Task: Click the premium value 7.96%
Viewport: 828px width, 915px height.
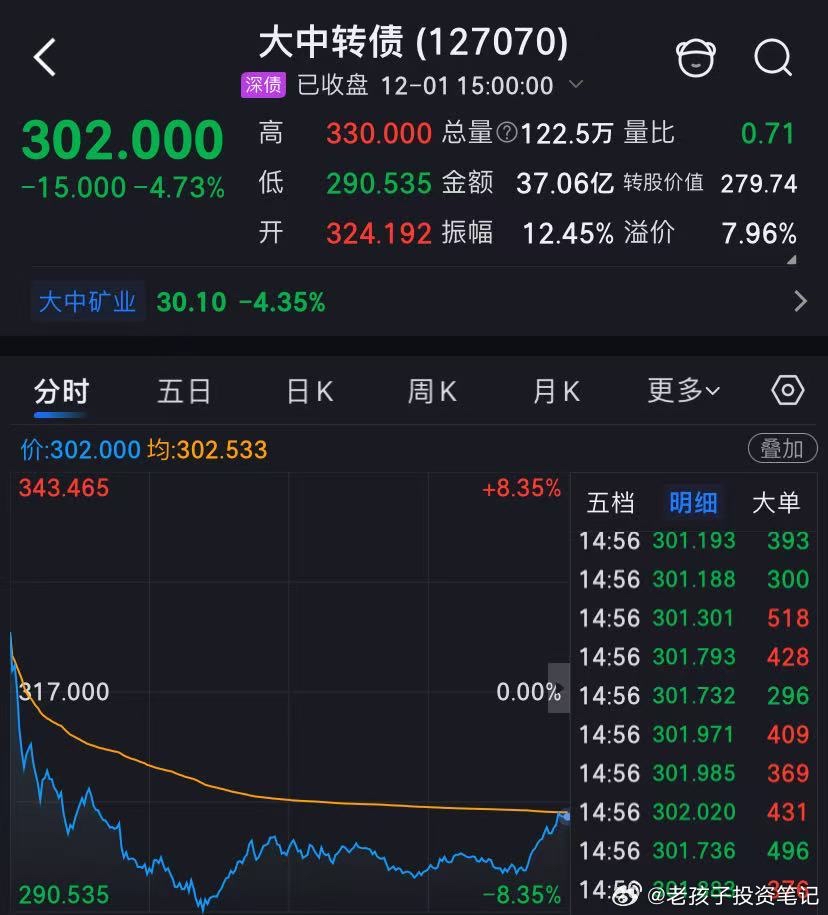Action: point(759,234)
